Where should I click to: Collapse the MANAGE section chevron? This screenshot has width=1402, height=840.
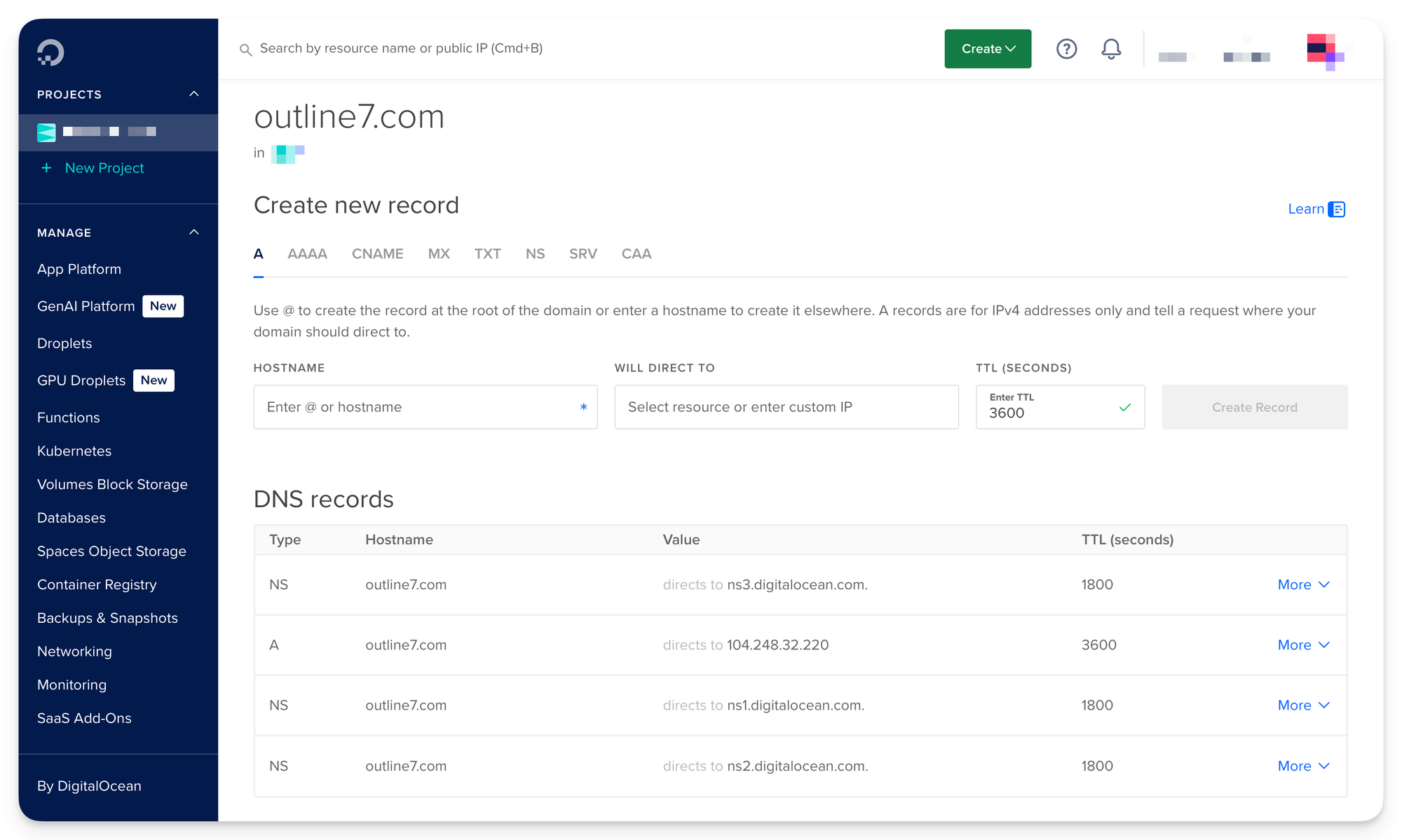[x=194, y=232]
